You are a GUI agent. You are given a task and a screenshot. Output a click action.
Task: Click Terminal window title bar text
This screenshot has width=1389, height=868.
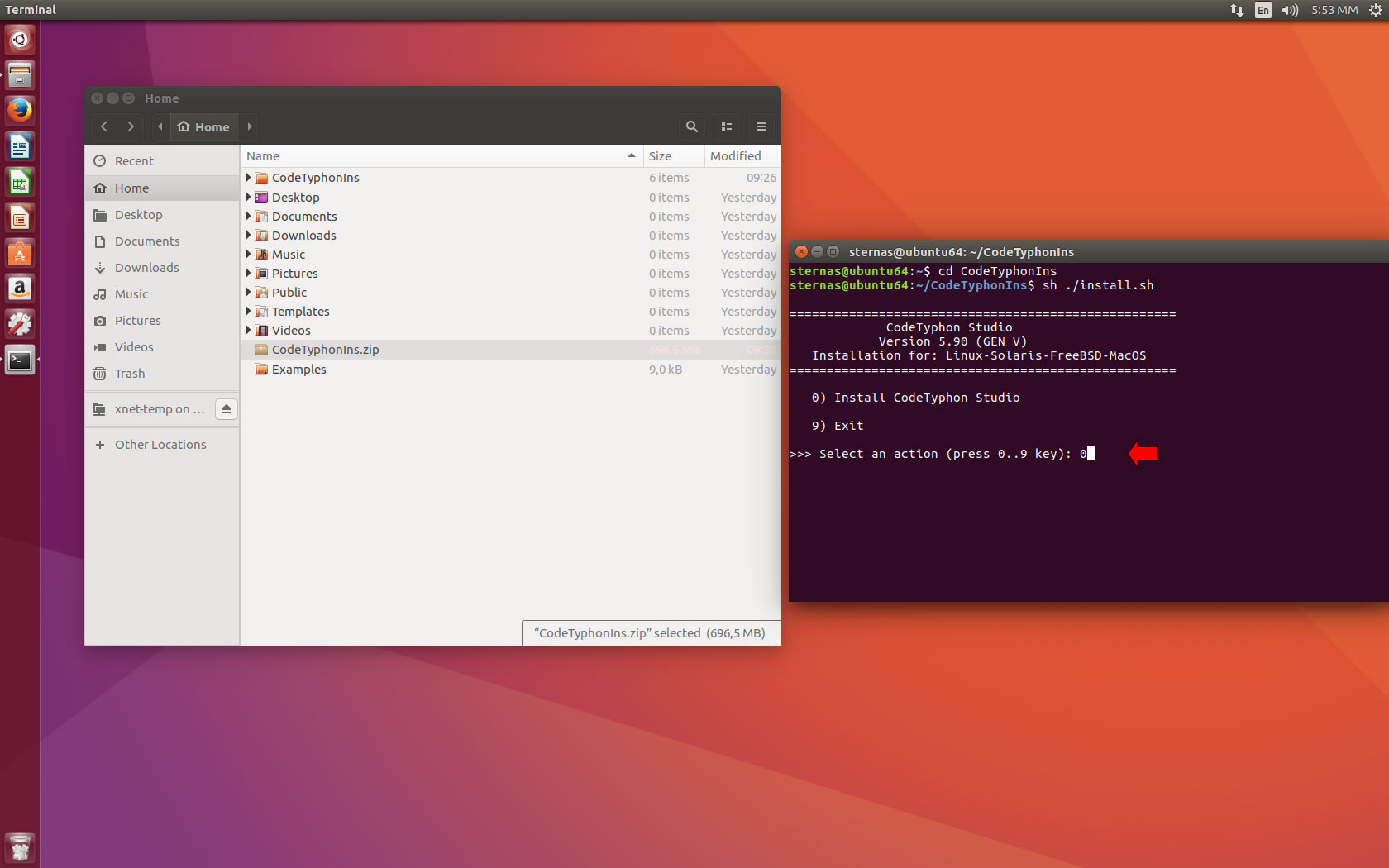point(962,252)
